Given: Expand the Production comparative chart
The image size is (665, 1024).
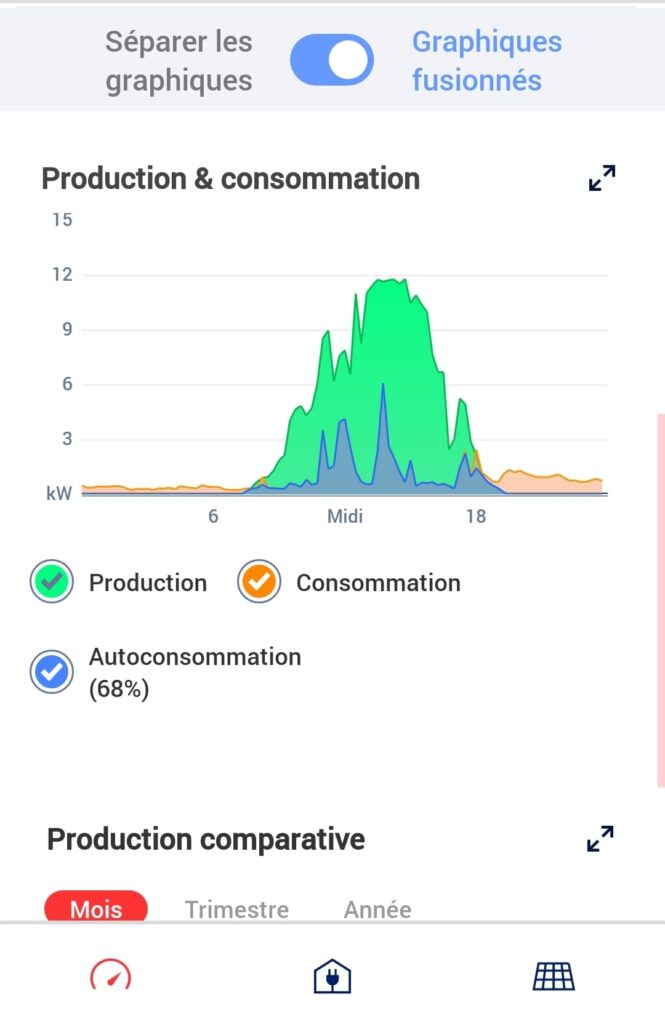Looking at the screenshot, I should click(600, 839).
